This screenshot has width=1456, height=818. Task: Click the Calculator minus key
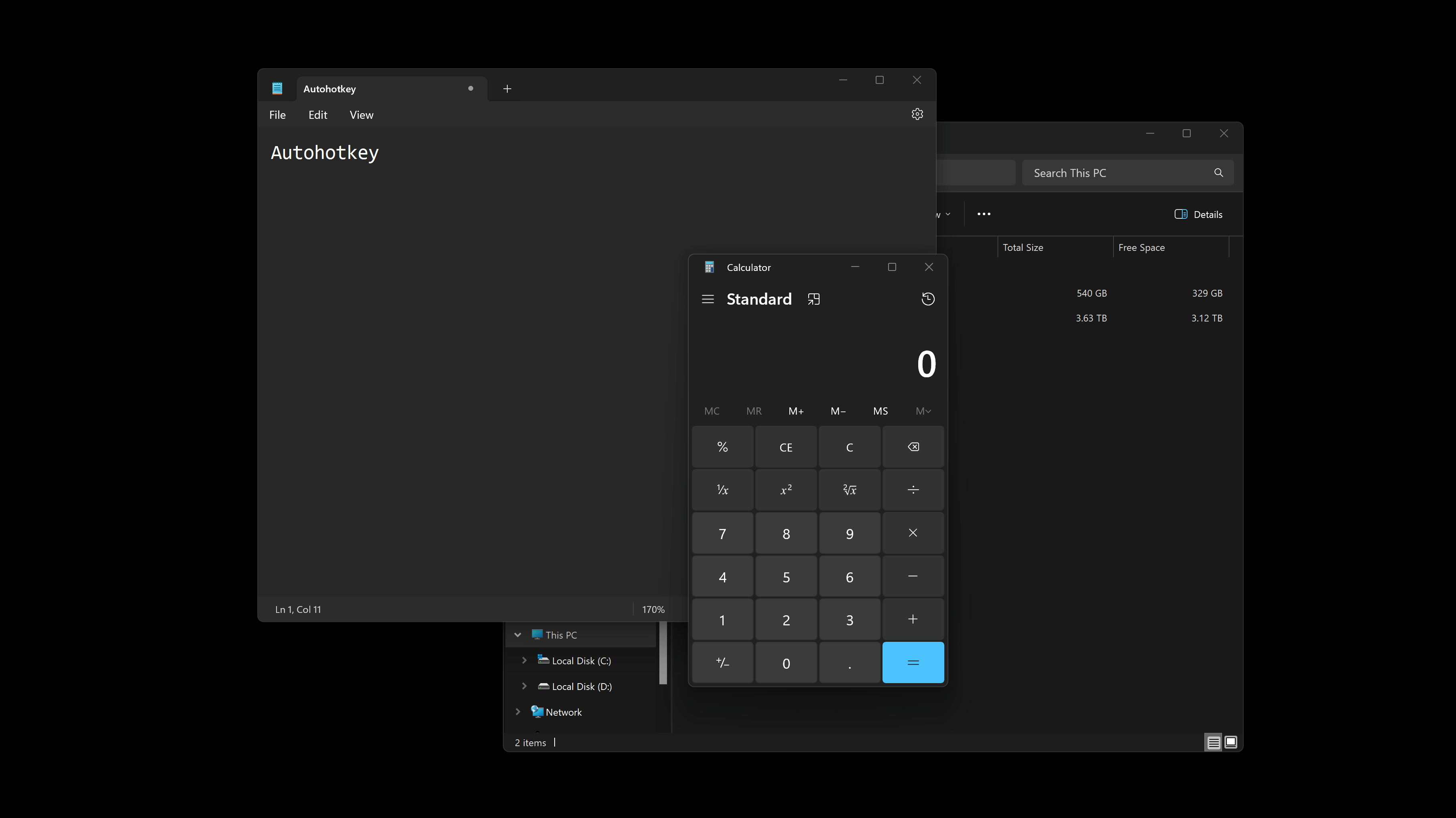pyautogui.click(x=913, y=577)
